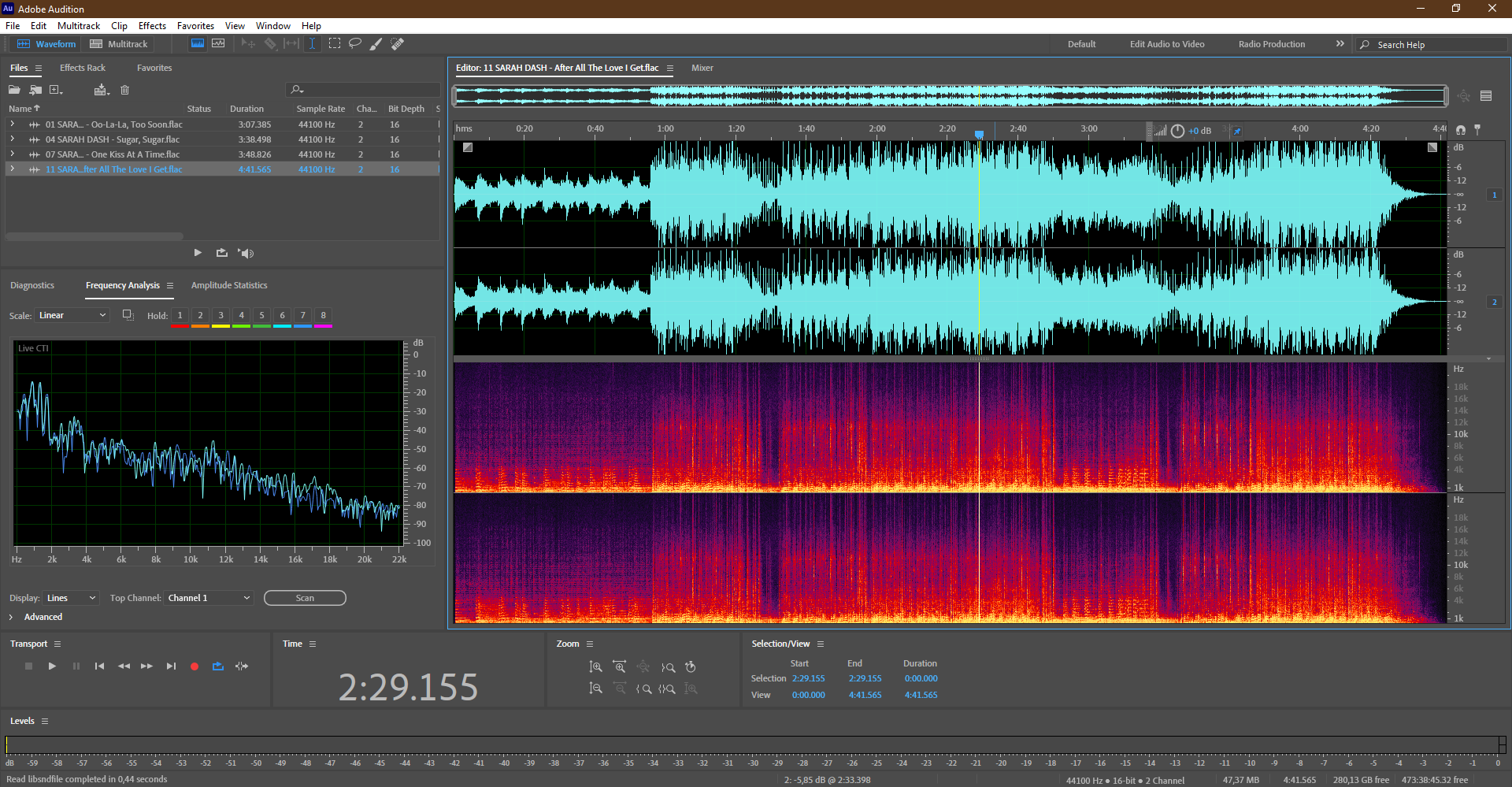Click Hold button 1 with red swatch
This screenshot has width=1512, height=787.
[180, 316]
